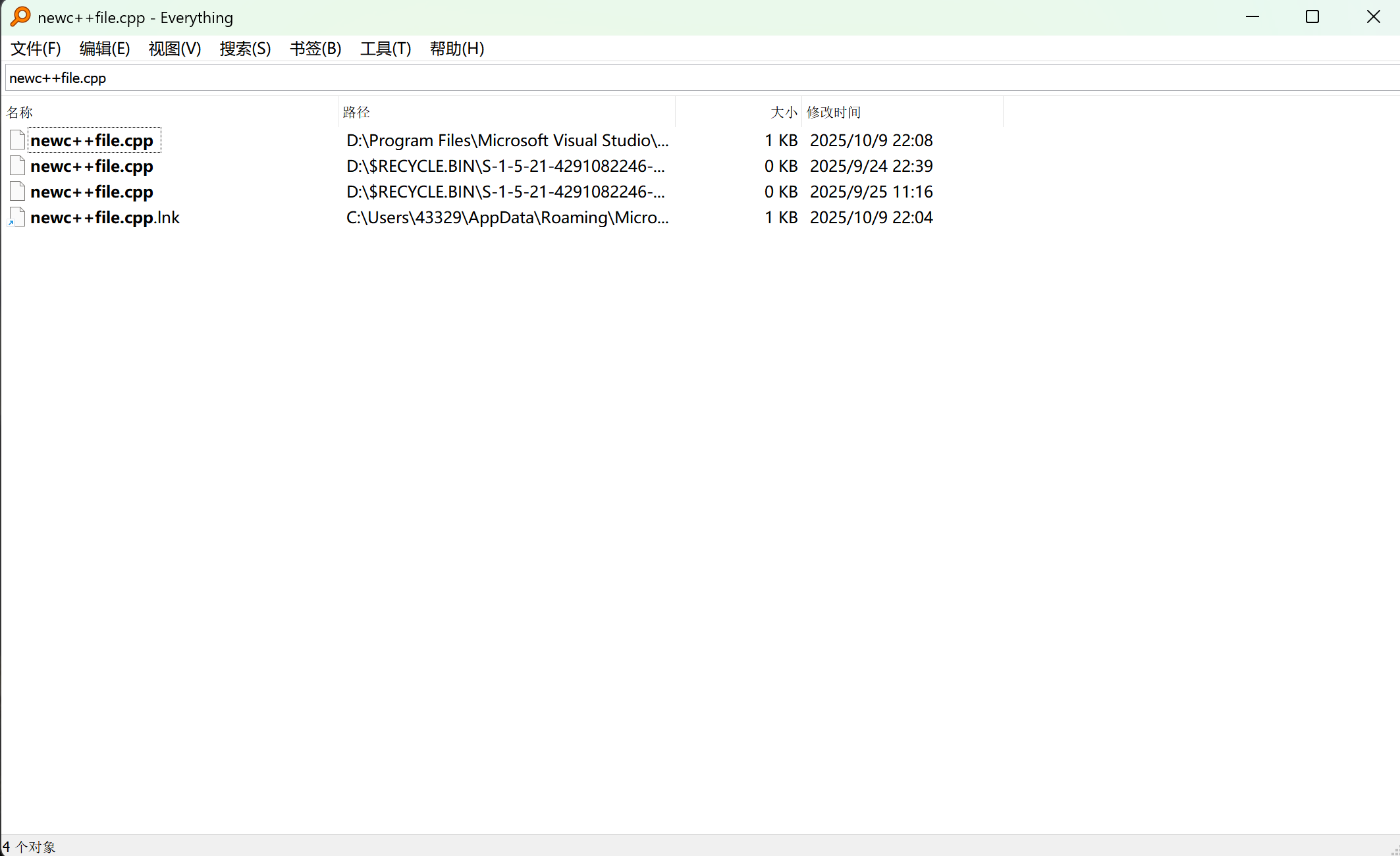Click size 0 KB of 2025/9/24 row
Image resolution: width=1400 pixels, height=856 pixels.
coord(781,166)
